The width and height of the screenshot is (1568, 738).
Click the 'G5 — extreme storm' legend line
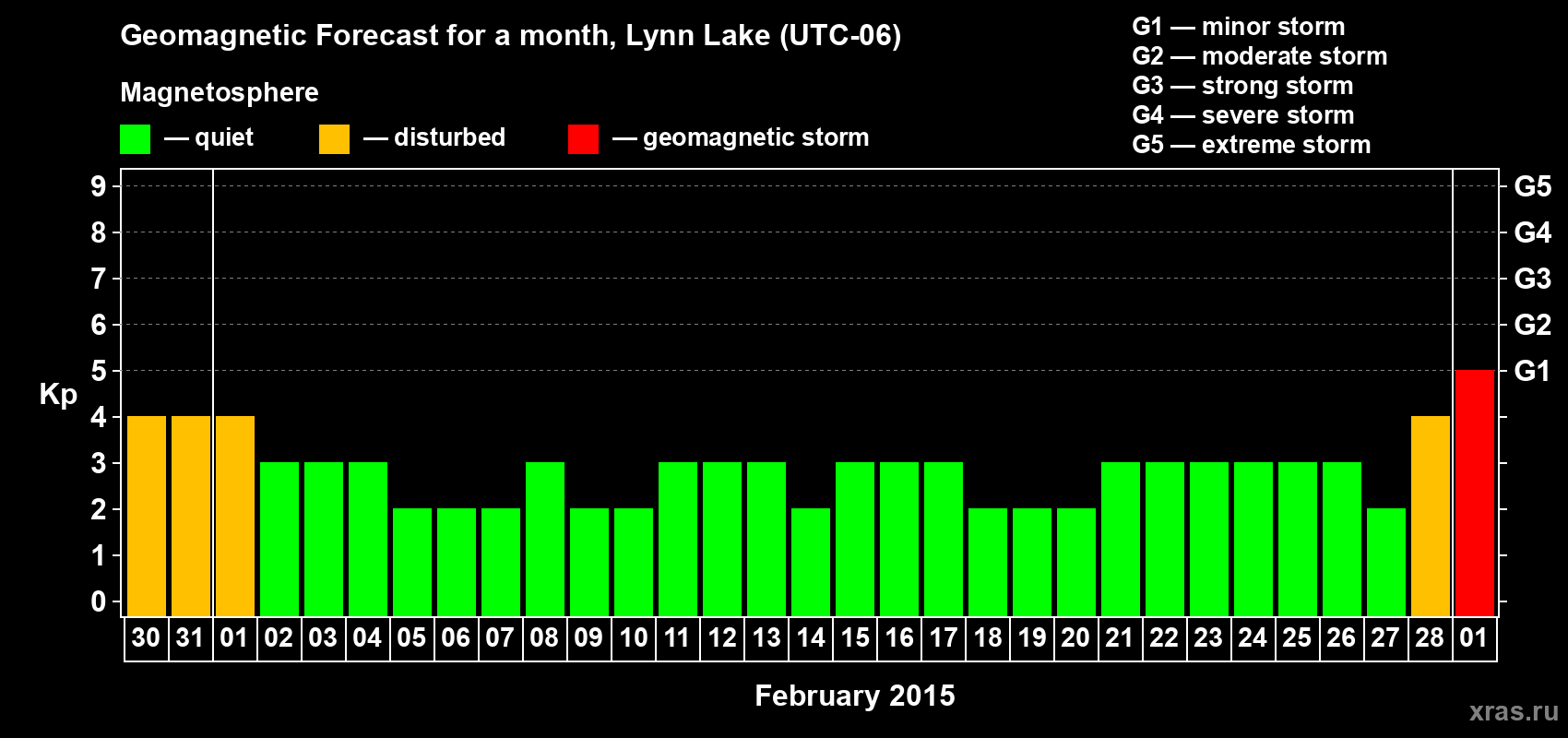(1252, 145)
